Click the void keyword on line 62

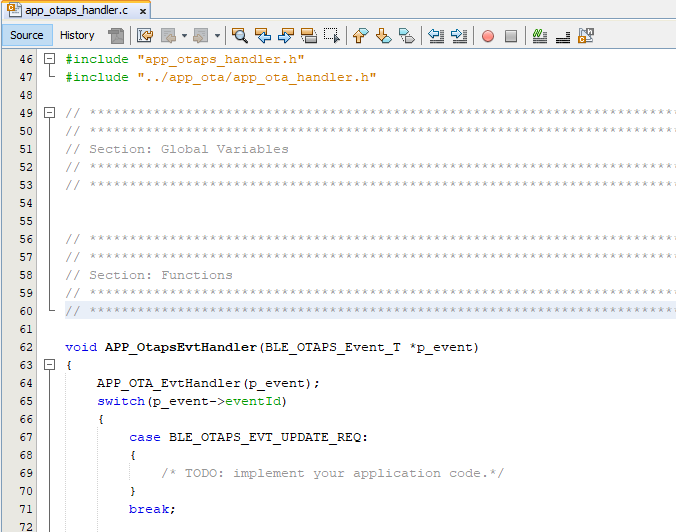coord(81,347)
